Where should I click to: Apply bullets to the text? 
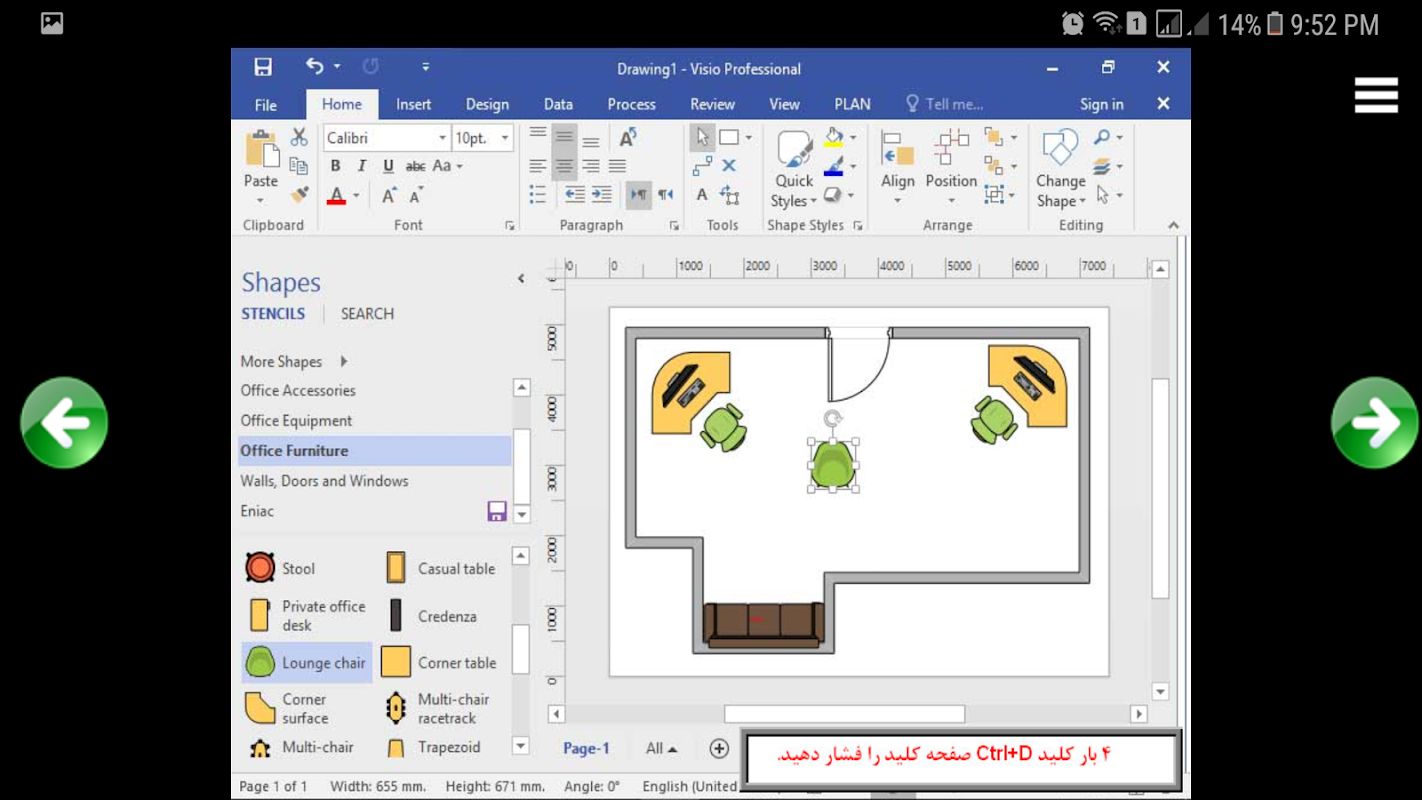538,195
